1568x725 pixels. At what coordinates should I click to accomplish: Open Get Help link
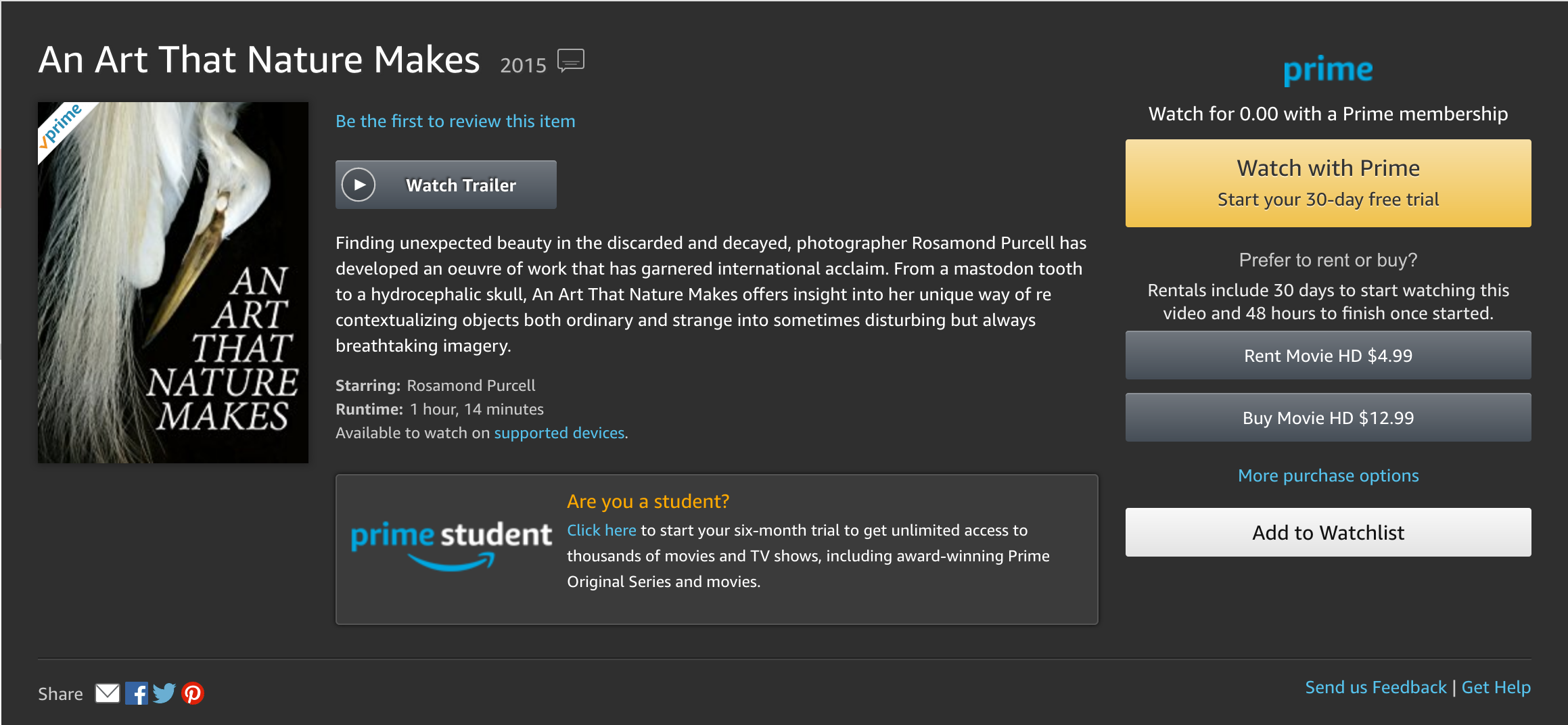1496,687
